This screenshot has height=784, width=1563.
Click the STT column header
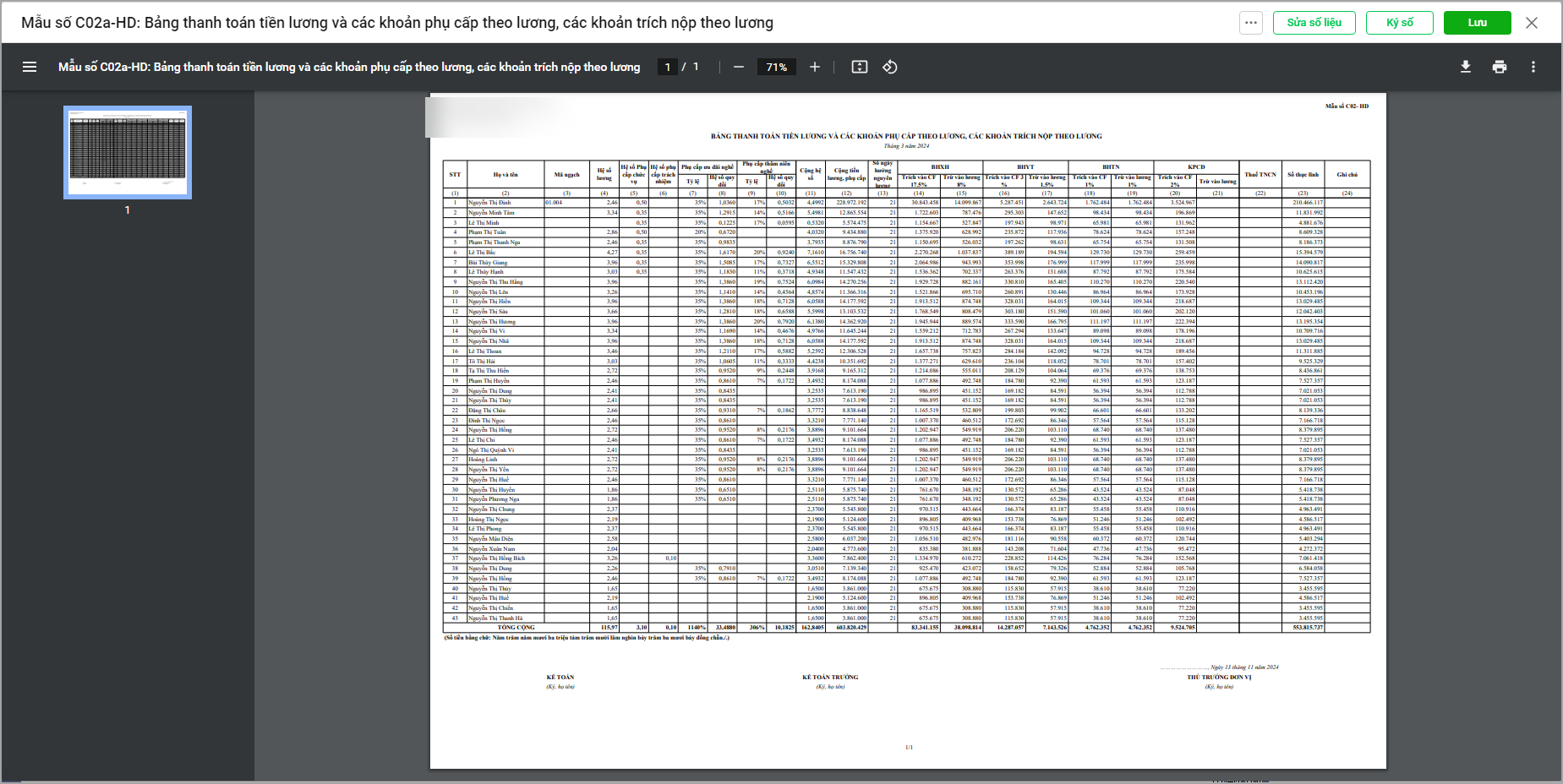point(455,175)
